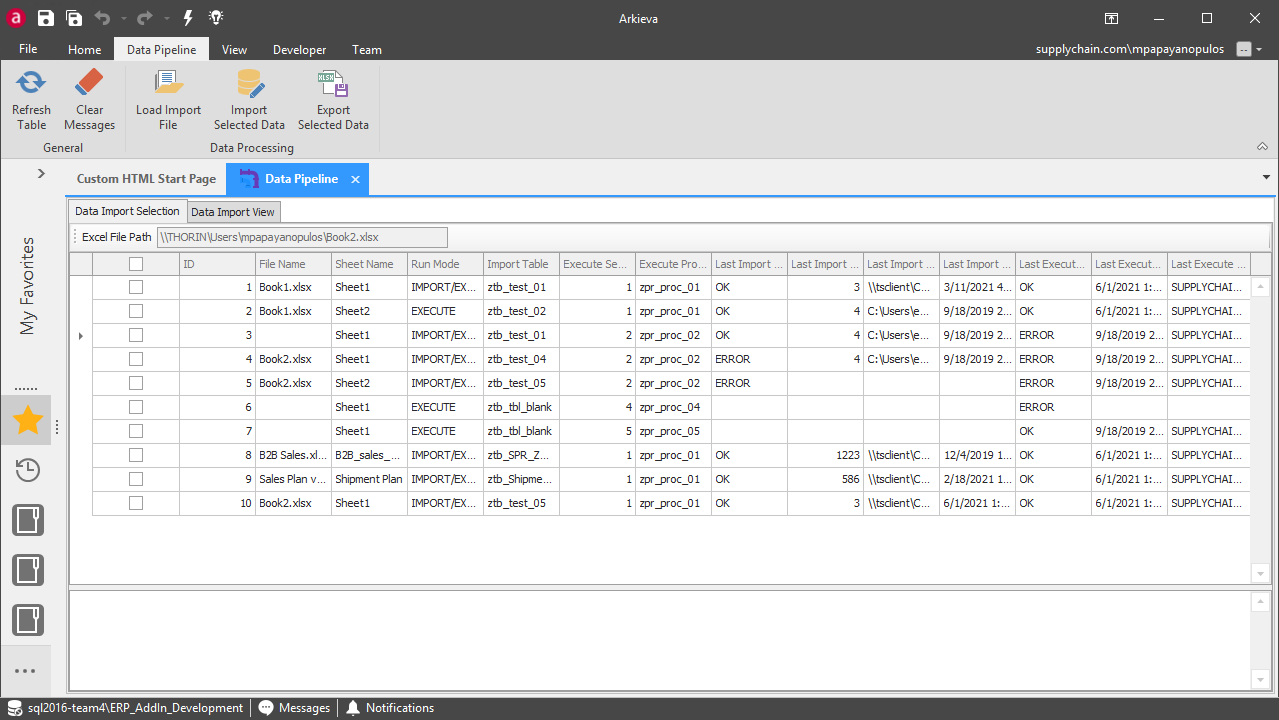Toggle the select-all header checkbox
Screen dimensions: 1279x720
136,264
